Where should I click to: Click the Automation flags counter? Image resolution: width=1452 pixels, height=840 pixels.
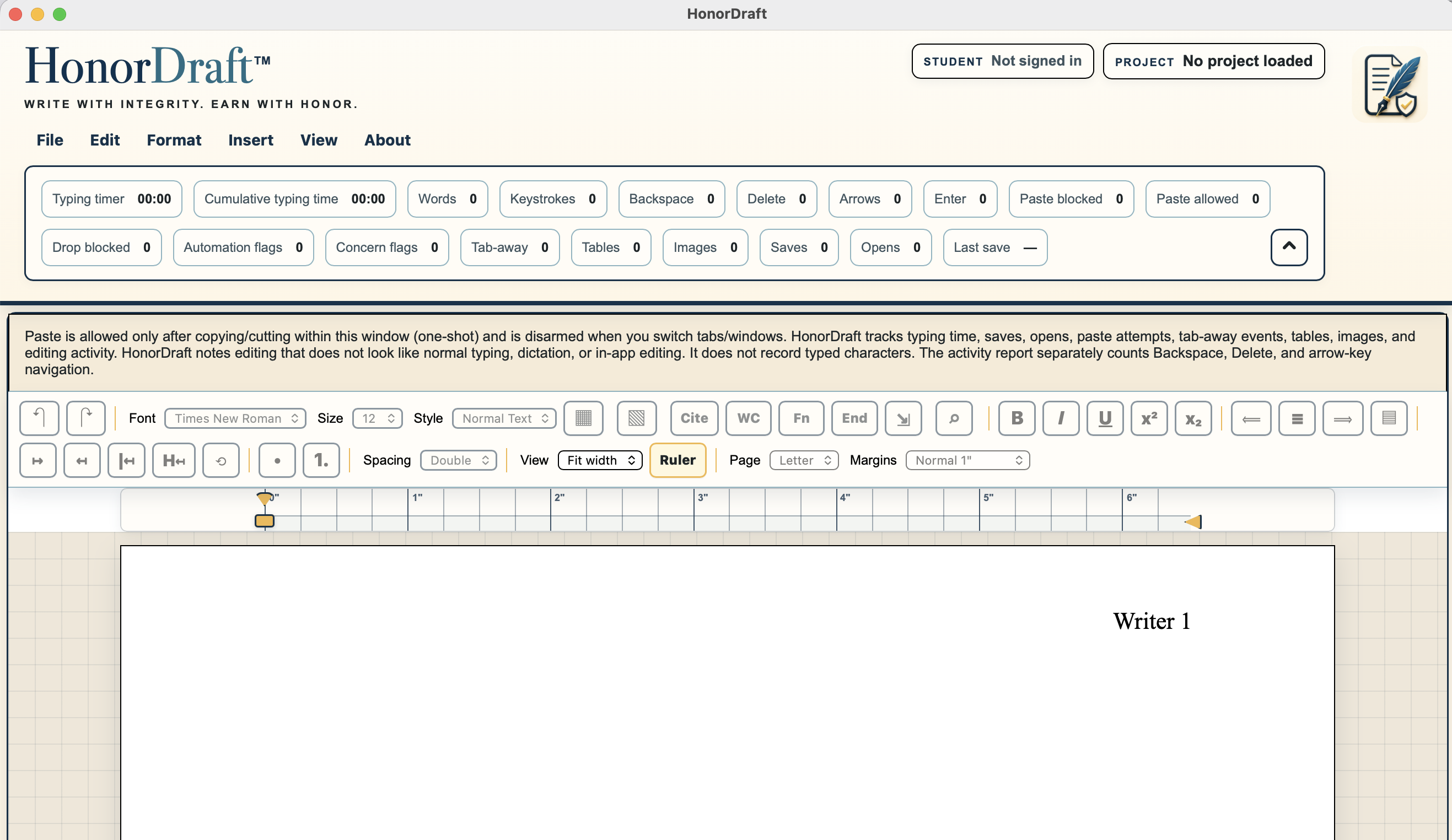tap(243, 247)
